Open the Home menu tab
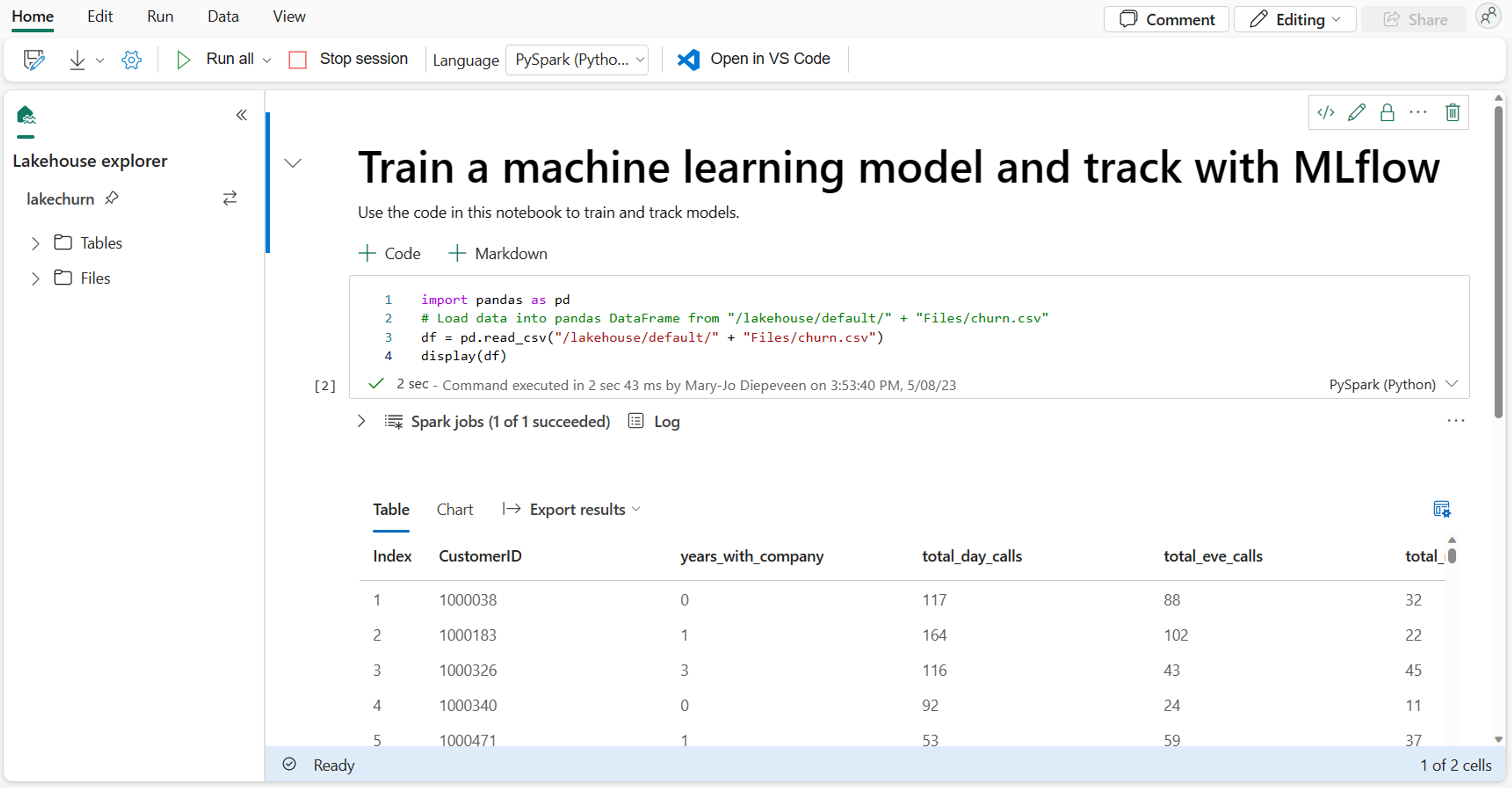 point(32,16)
